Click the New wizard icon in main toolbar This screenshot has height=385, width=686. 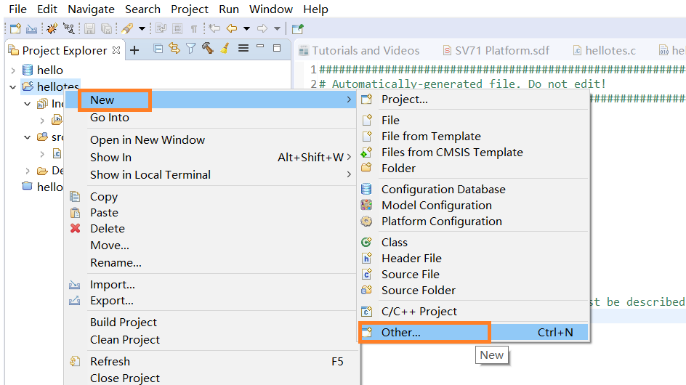(15, 29)
